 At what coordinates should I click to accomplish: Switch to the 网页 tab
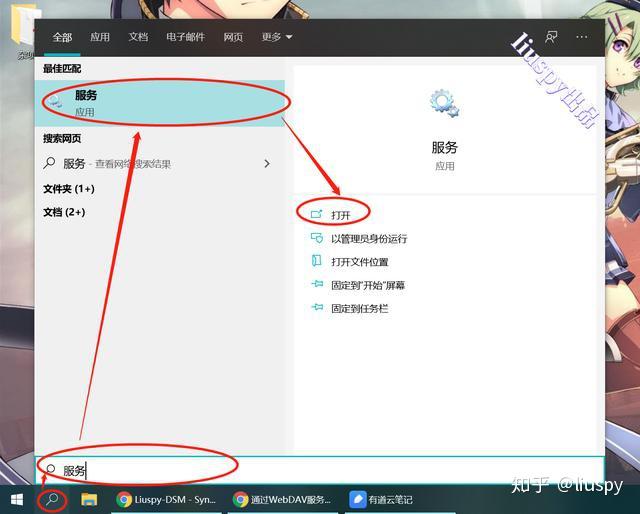[x=233, y=37]
